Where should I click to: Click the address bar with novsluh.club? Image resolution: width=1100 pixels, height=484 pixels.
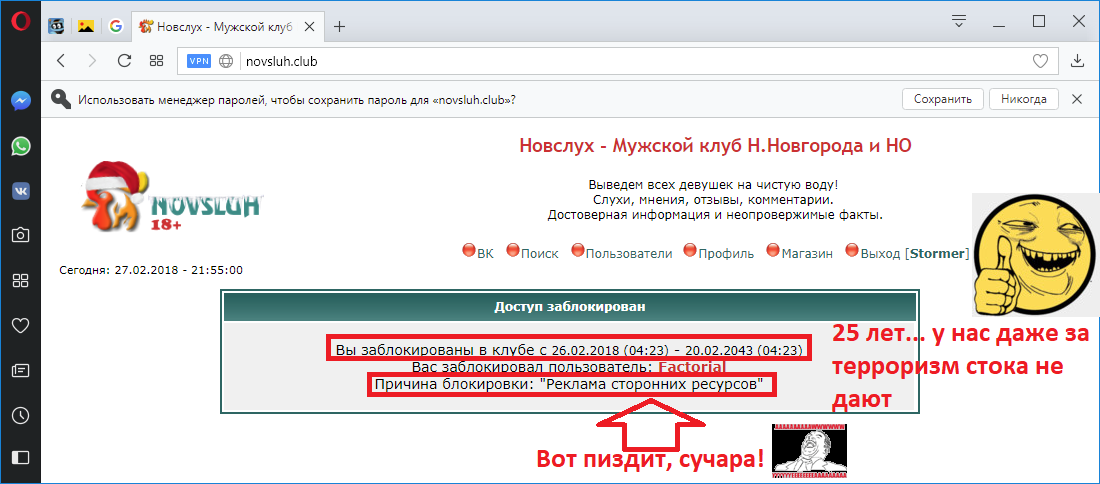(600, 61)
